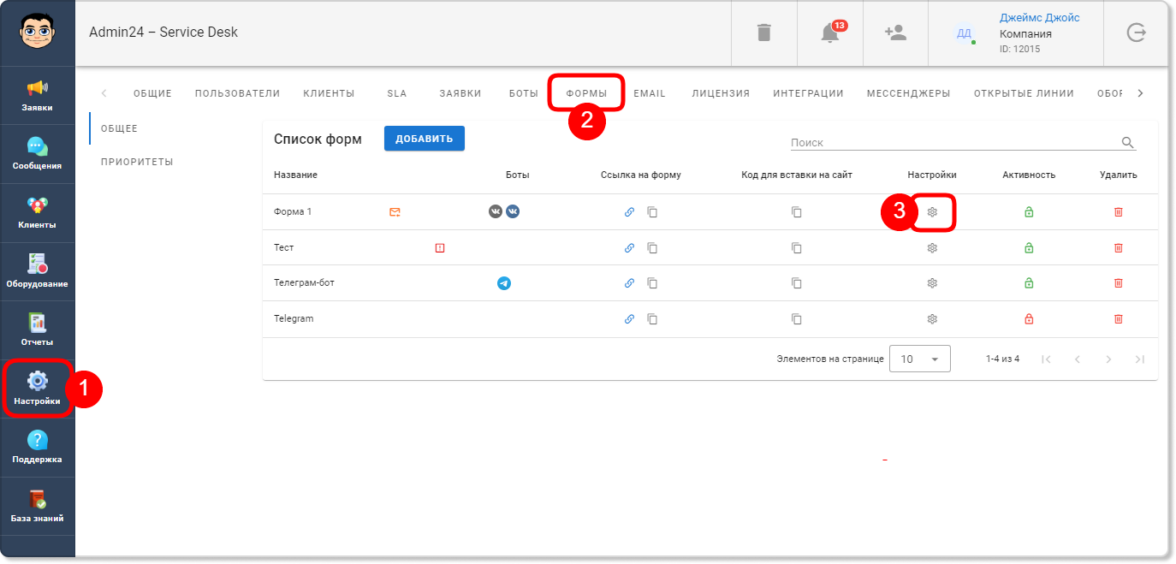Switch to the SLA tab
The height and width of the screenshot is (564, 1176).
[396, 94]
